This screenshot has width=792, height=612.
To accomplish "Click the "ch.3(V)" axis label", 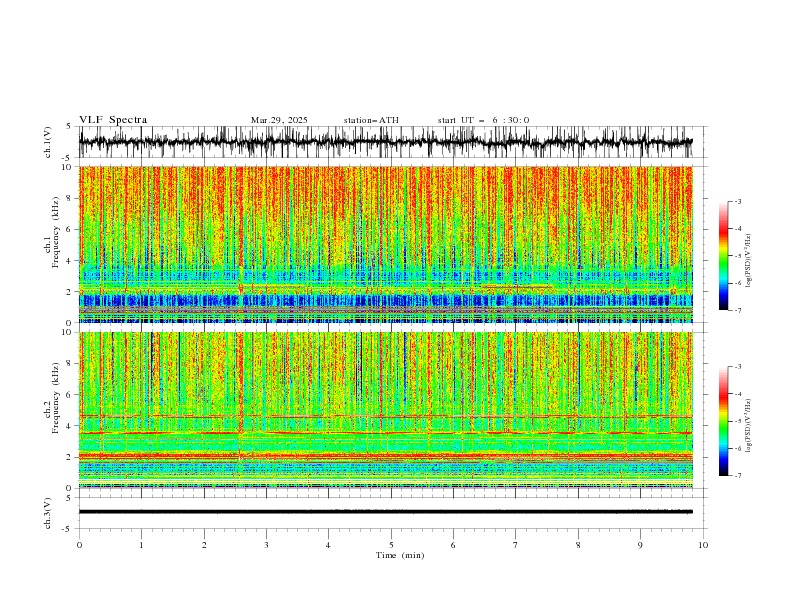I will [x=48, y=513].
